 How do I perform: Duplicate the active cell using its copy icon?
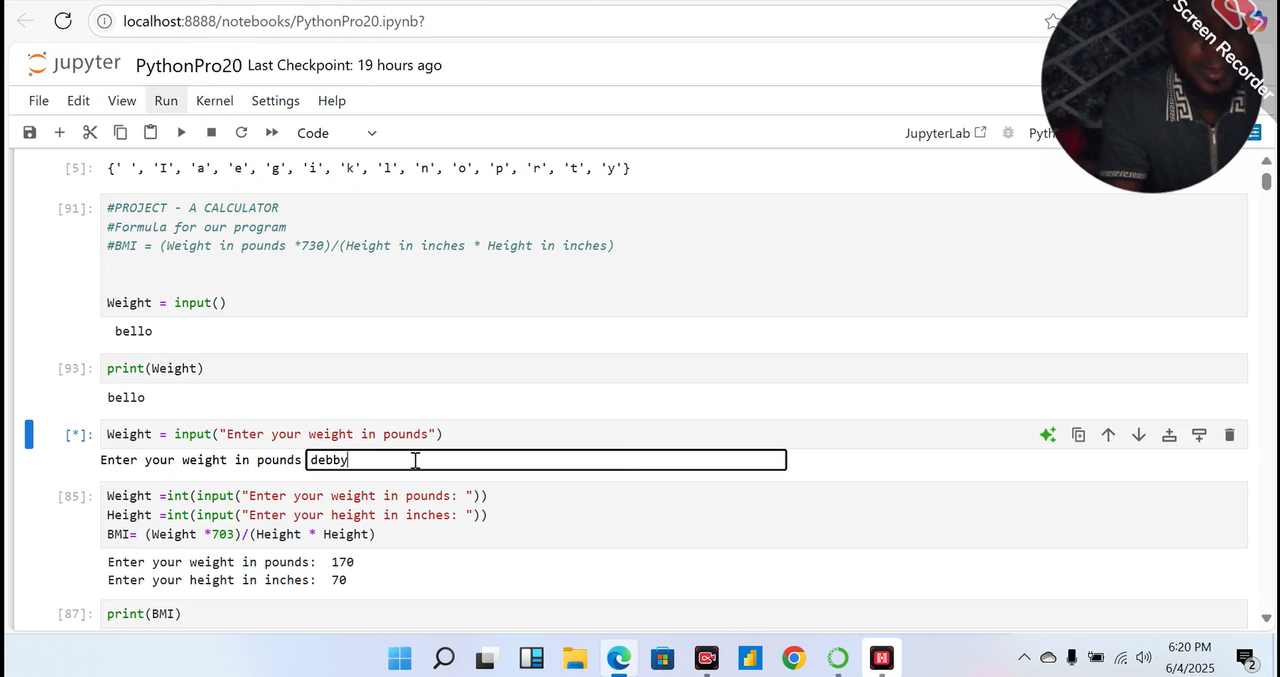point(1078,435)
